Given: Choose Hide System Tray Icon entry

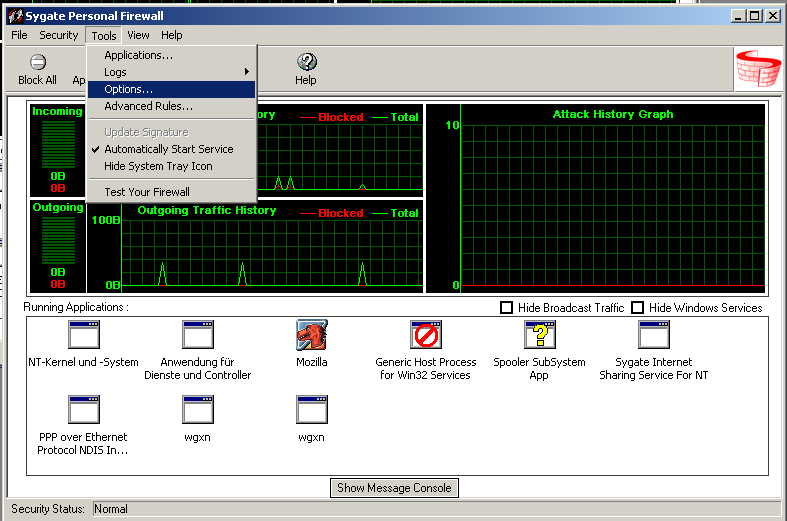Looking at the screenshot, I should (171, 166).
